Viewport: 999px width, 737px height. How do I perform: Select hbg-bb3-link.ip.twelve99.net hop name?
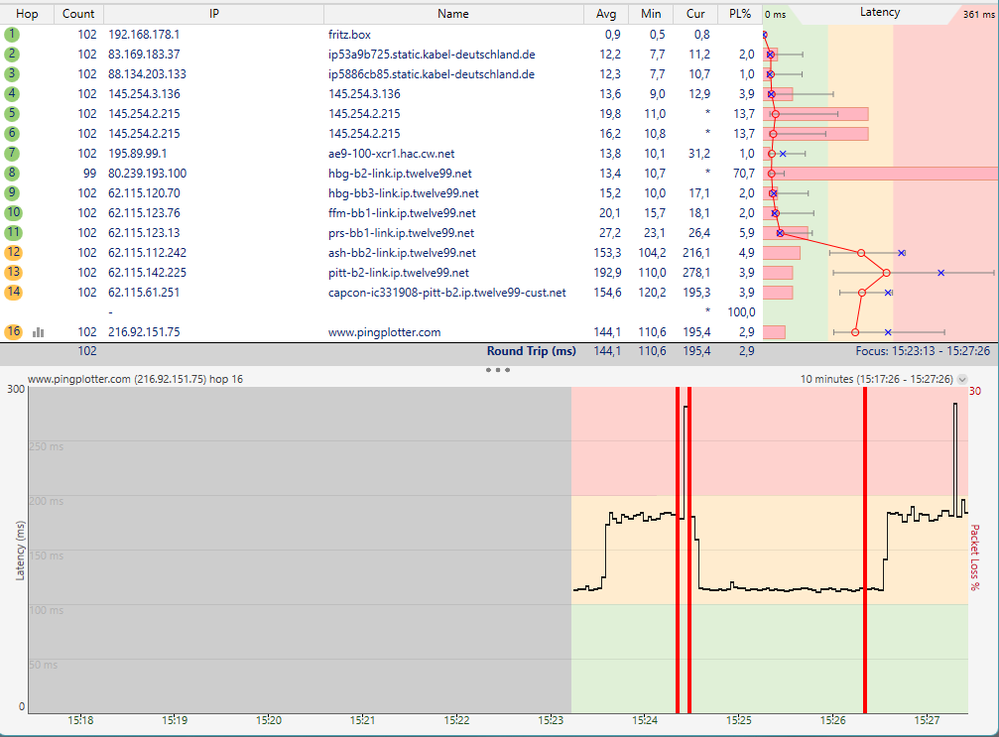[403, 192]
